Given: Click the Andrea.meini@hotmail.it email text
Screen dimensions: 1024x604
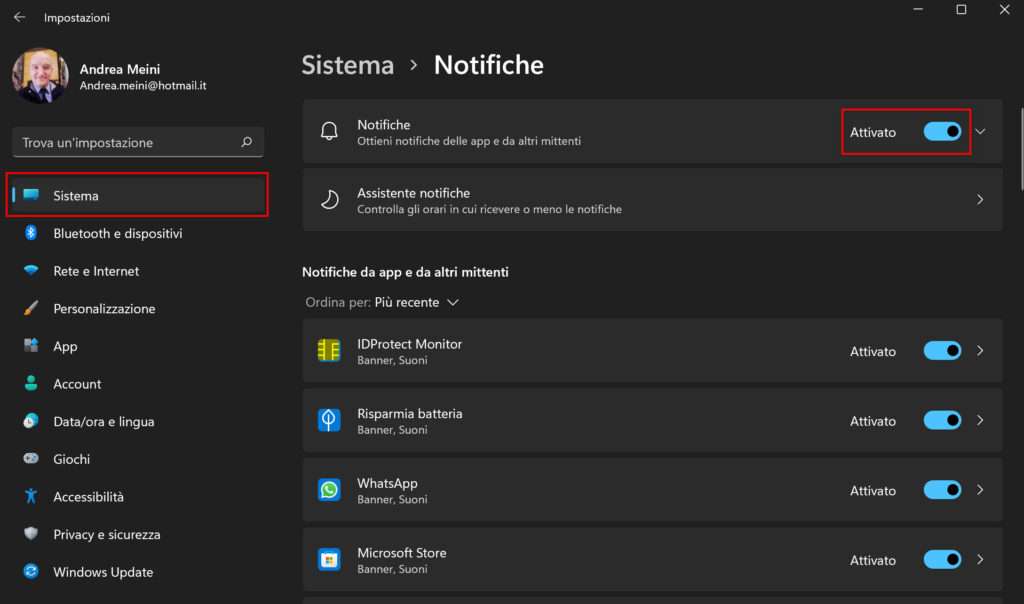Looking at the screenshot, I should (143, 86).
